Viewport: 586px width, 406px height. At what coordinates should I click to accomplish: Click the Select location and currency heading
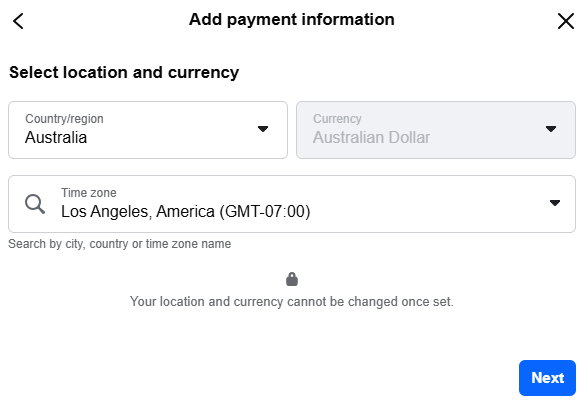click(124, 73)
